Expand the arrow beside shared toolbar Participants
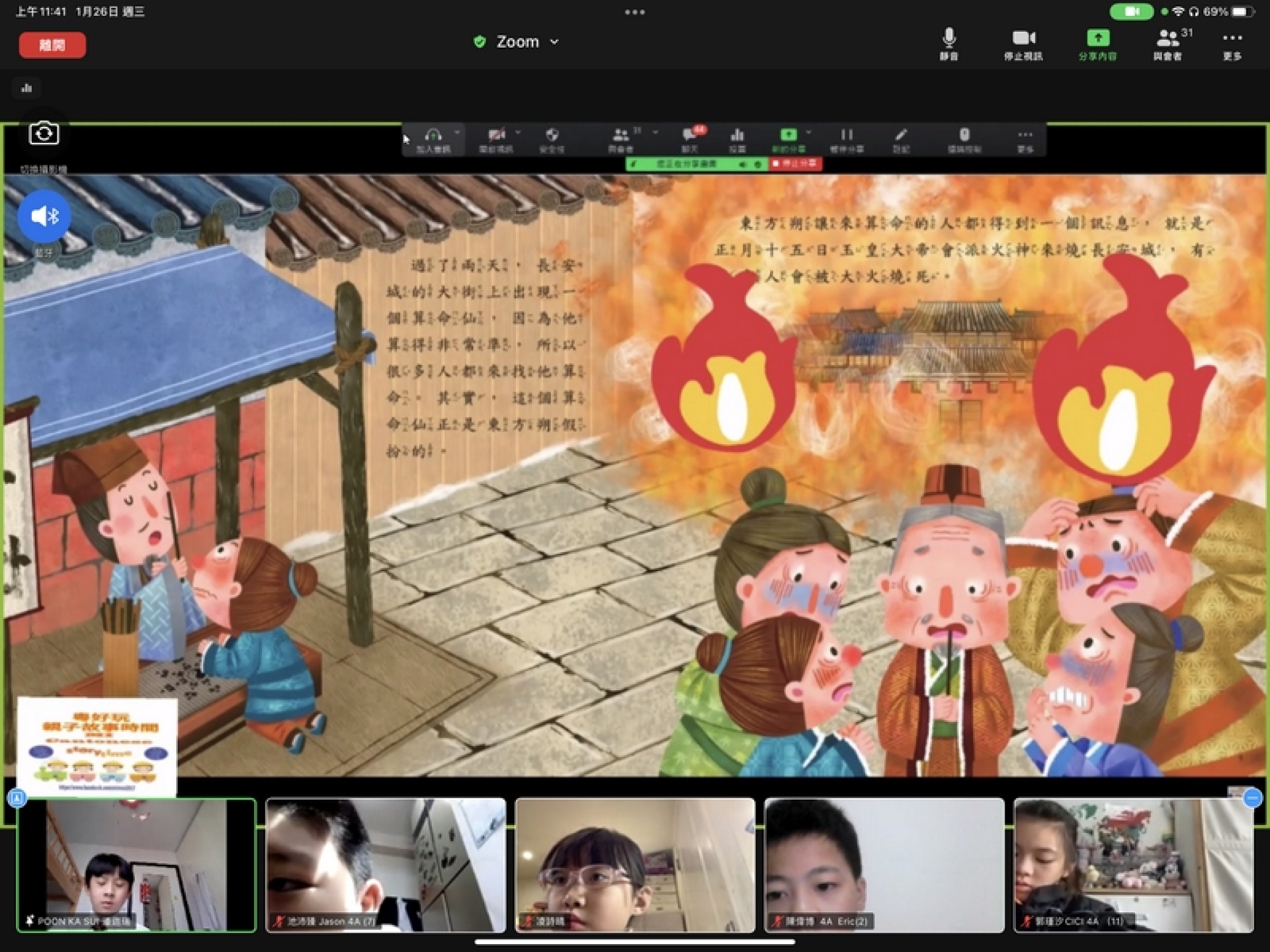1270x952 pixels. [655, 132]
